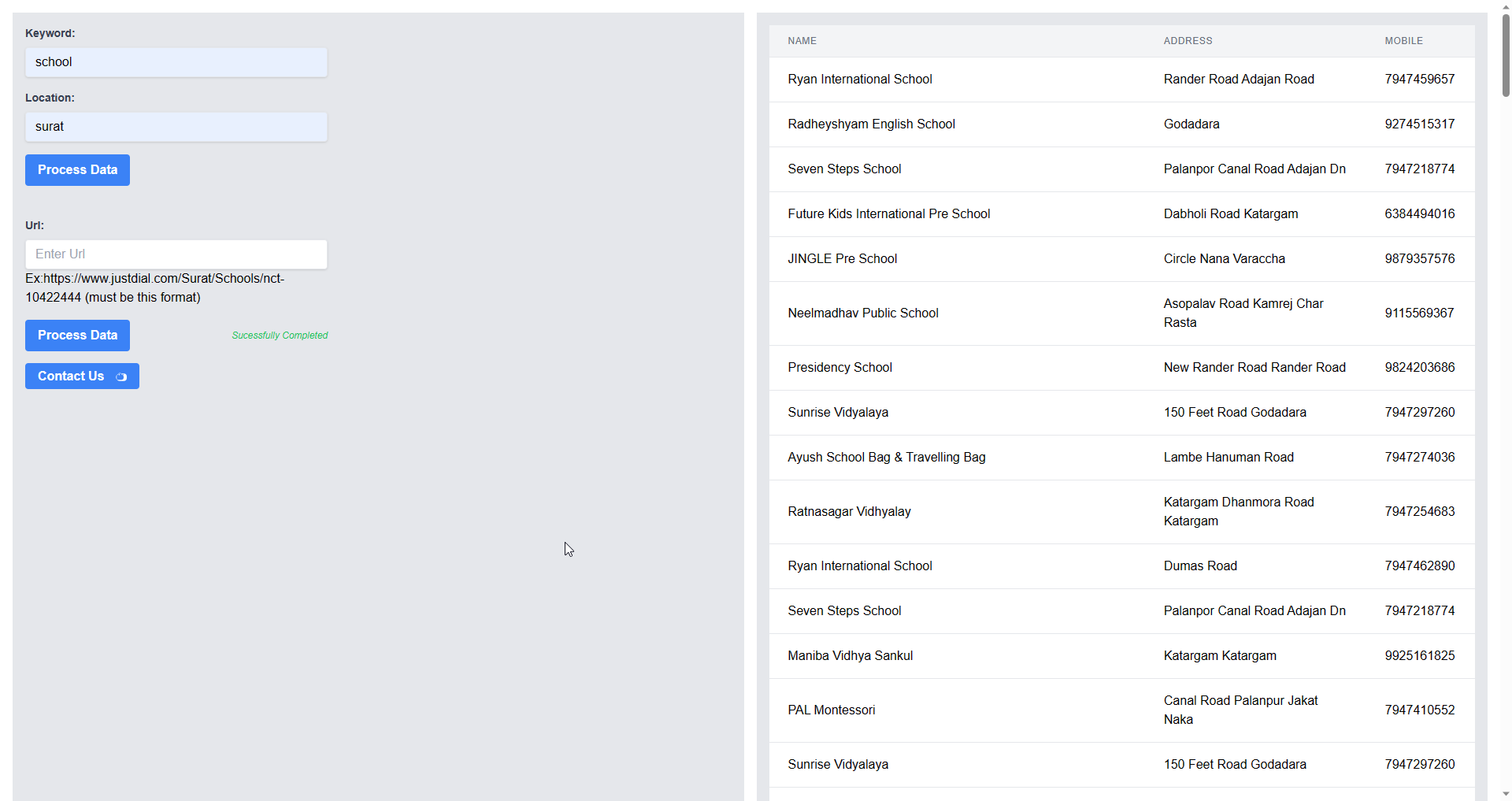The height and width of the screenshot is (801, 1512).
Task: Click mobile number 7947410552
Action: 1420,710
